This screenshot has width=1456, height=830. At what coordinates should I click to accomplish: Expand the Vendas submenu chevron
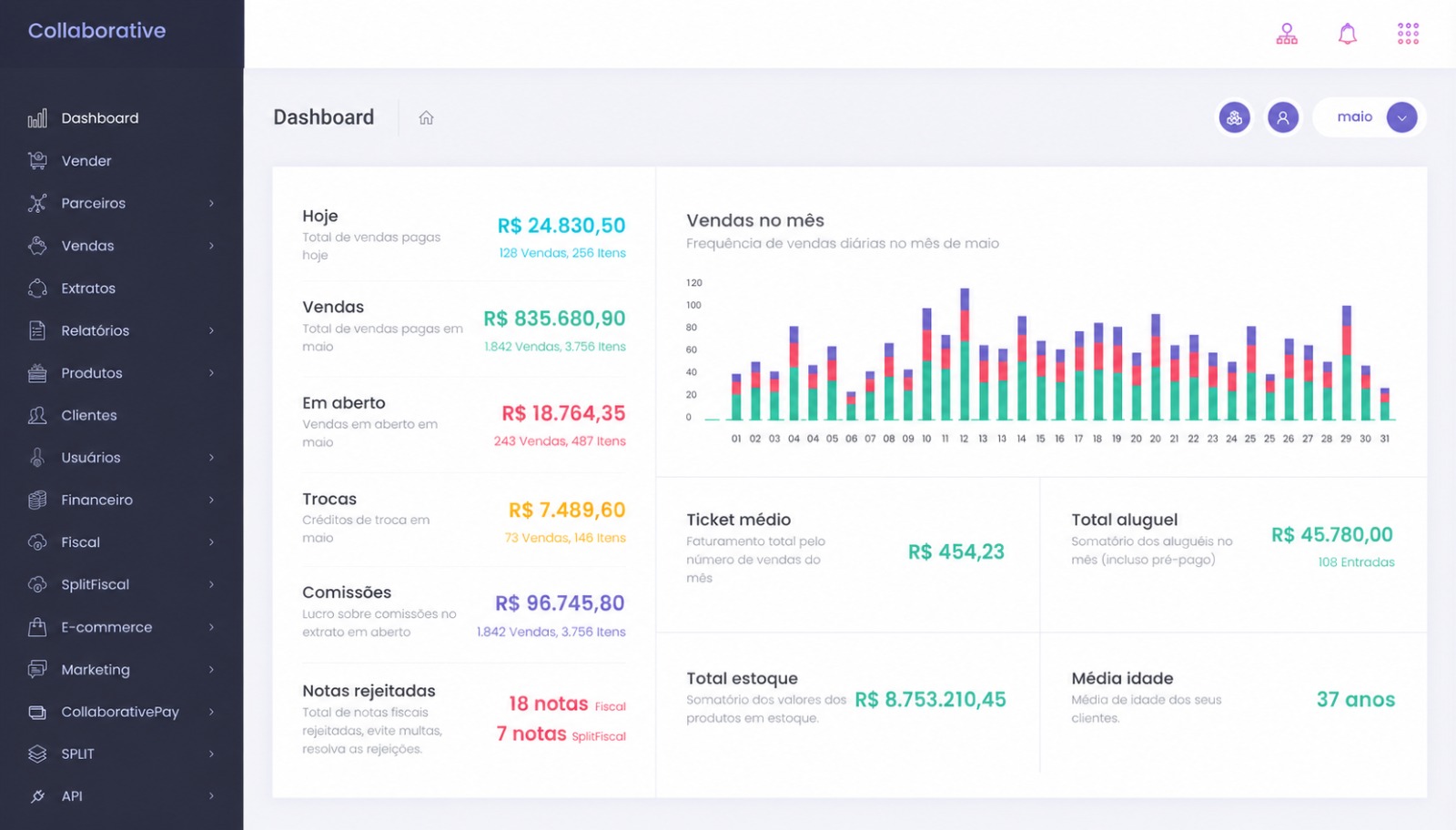click(211, 246)
